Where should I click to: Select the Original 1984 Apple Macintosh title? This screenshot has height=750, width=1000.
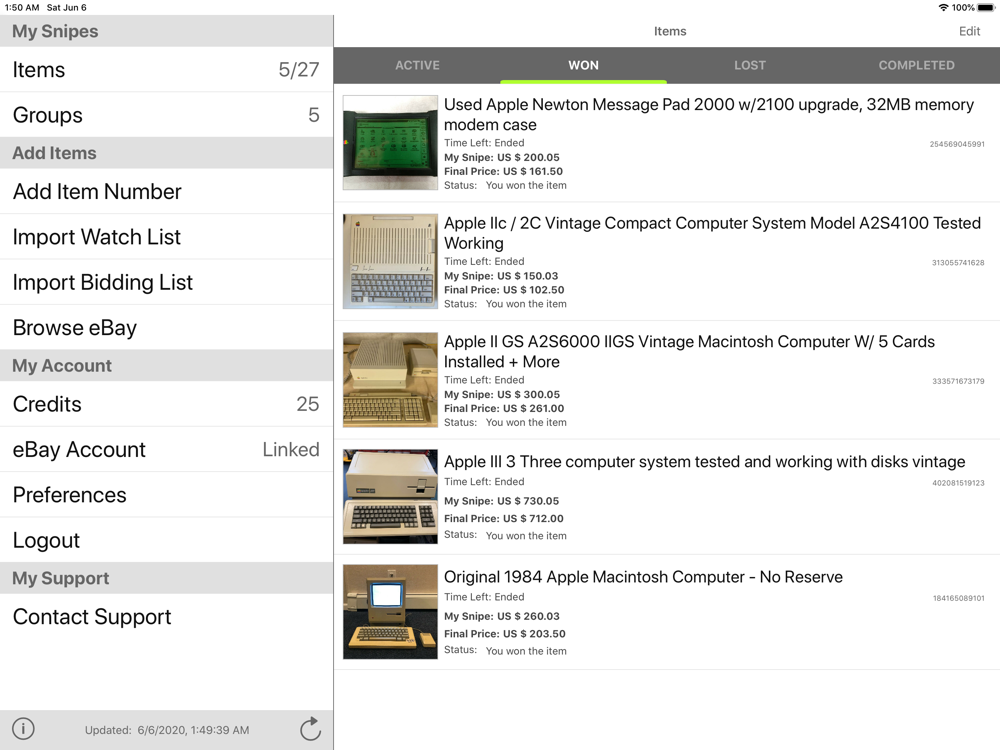(x=643, y=577)
